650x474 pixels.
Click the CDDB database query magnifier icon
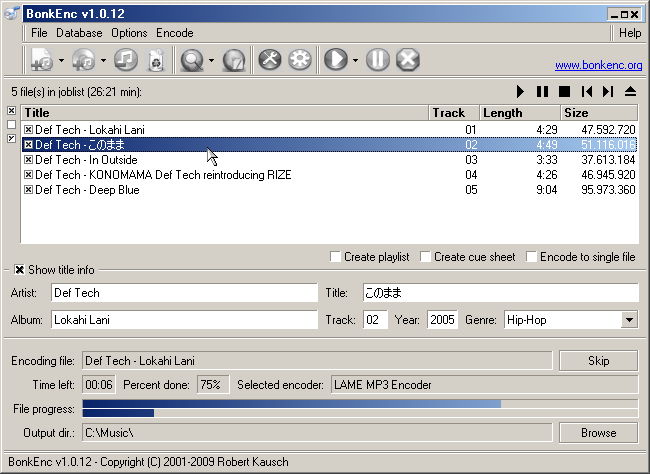pos(191,60)
